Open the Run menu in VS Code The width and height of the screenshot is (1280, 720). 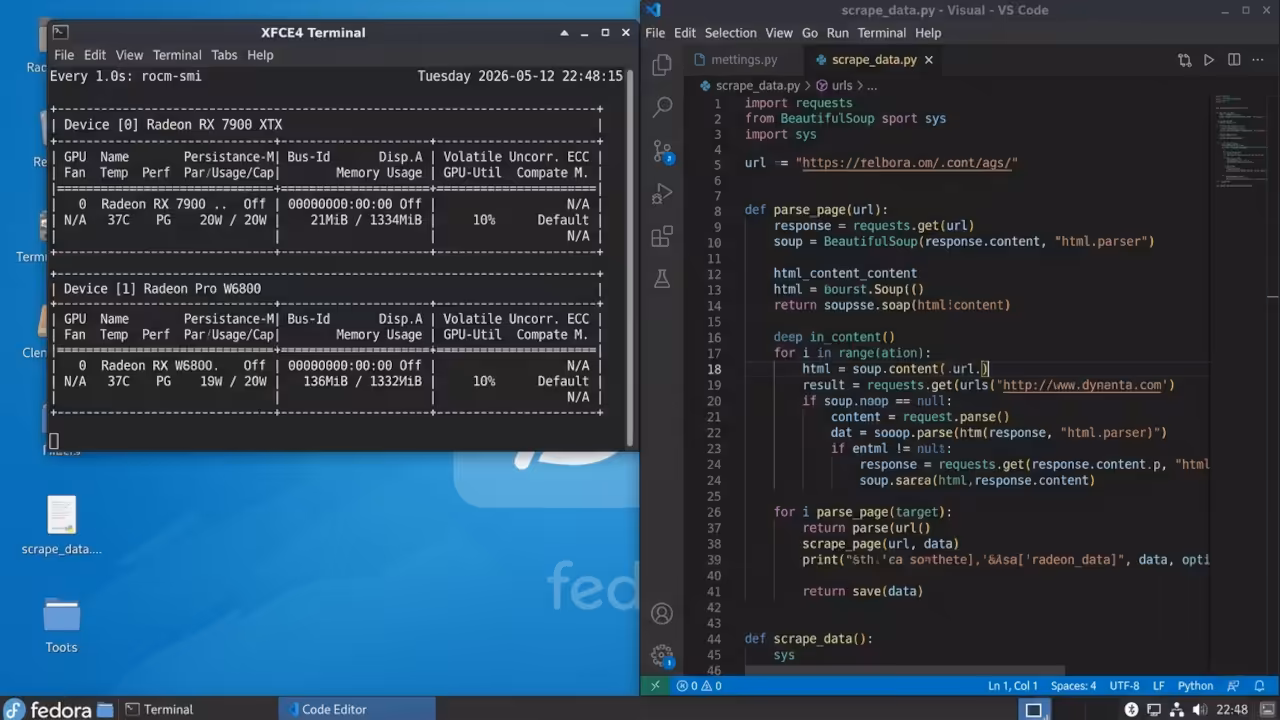coord(837,33)
